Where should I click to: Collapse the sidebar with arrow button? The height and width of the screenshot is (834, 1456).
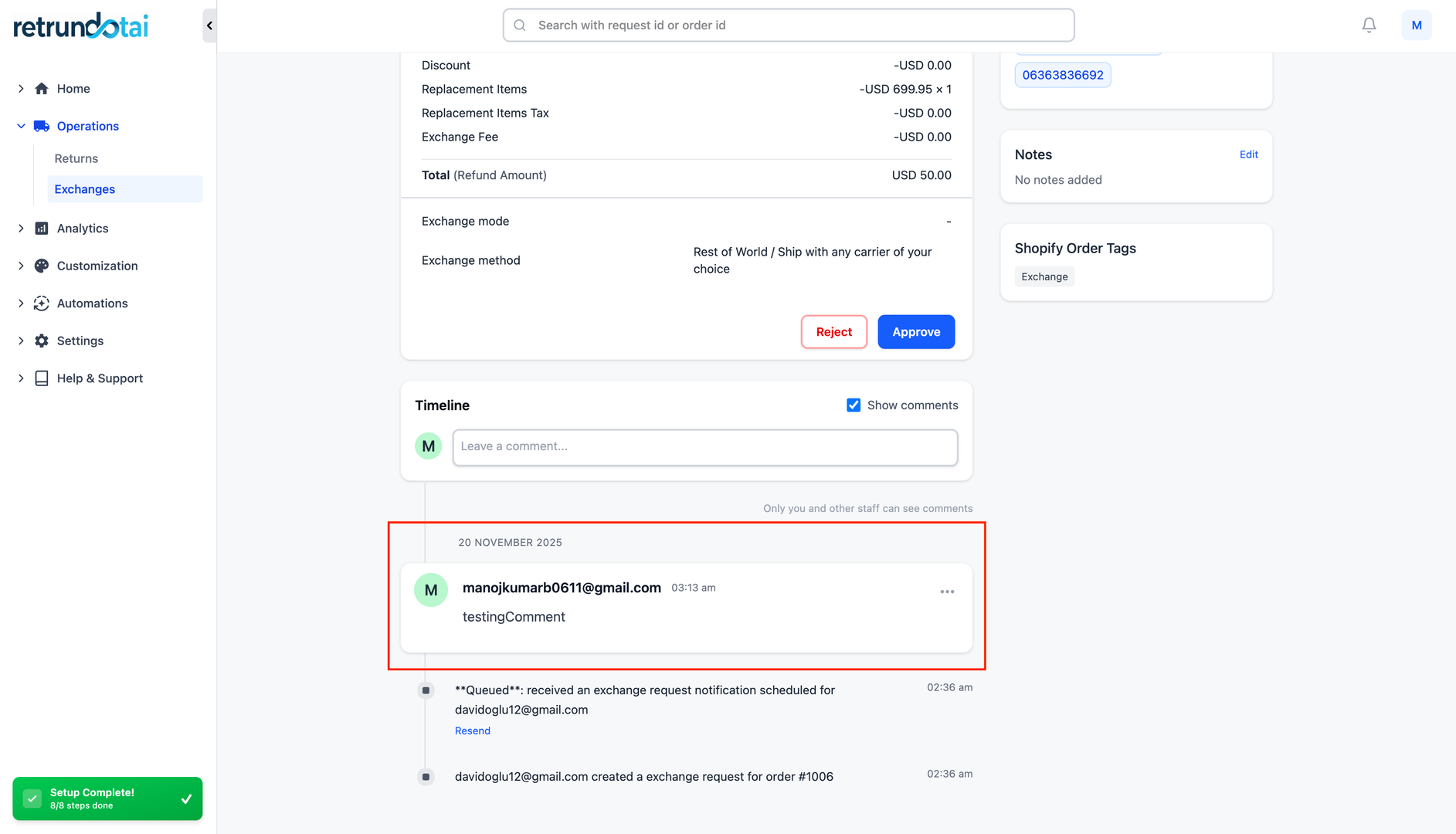(209, 25)
